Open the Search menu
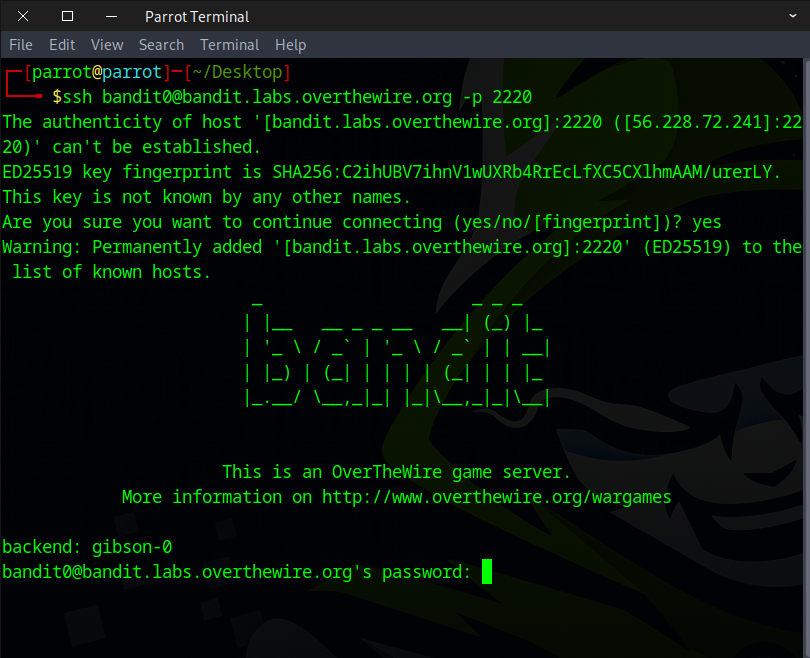810x658 pixels. pyautogui.click(x=161, y=45)
